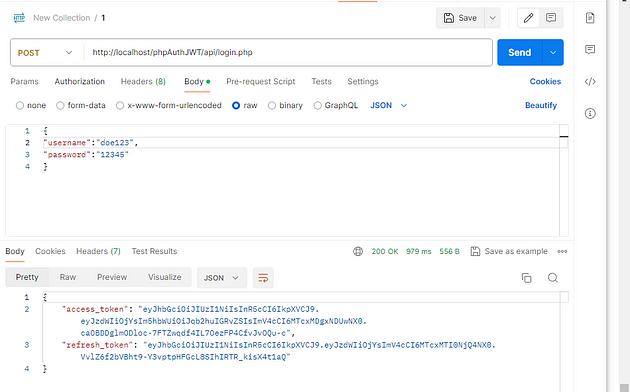Click the request editor minimap scrollbar
Viewport: 630px width, 392px height.
[564, 180]
